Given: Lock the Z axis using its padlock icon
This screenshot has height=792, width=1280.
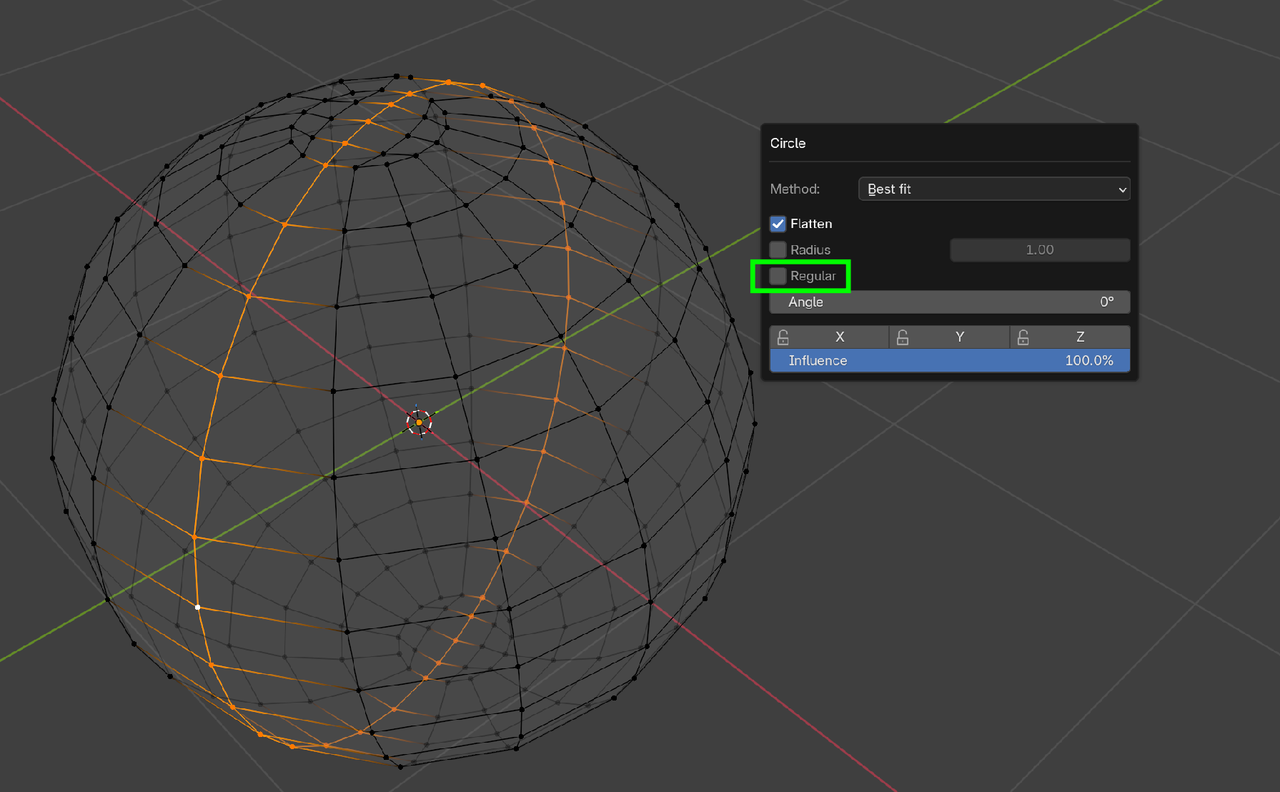Looking at the screenshot, I should coord(1024,337).
